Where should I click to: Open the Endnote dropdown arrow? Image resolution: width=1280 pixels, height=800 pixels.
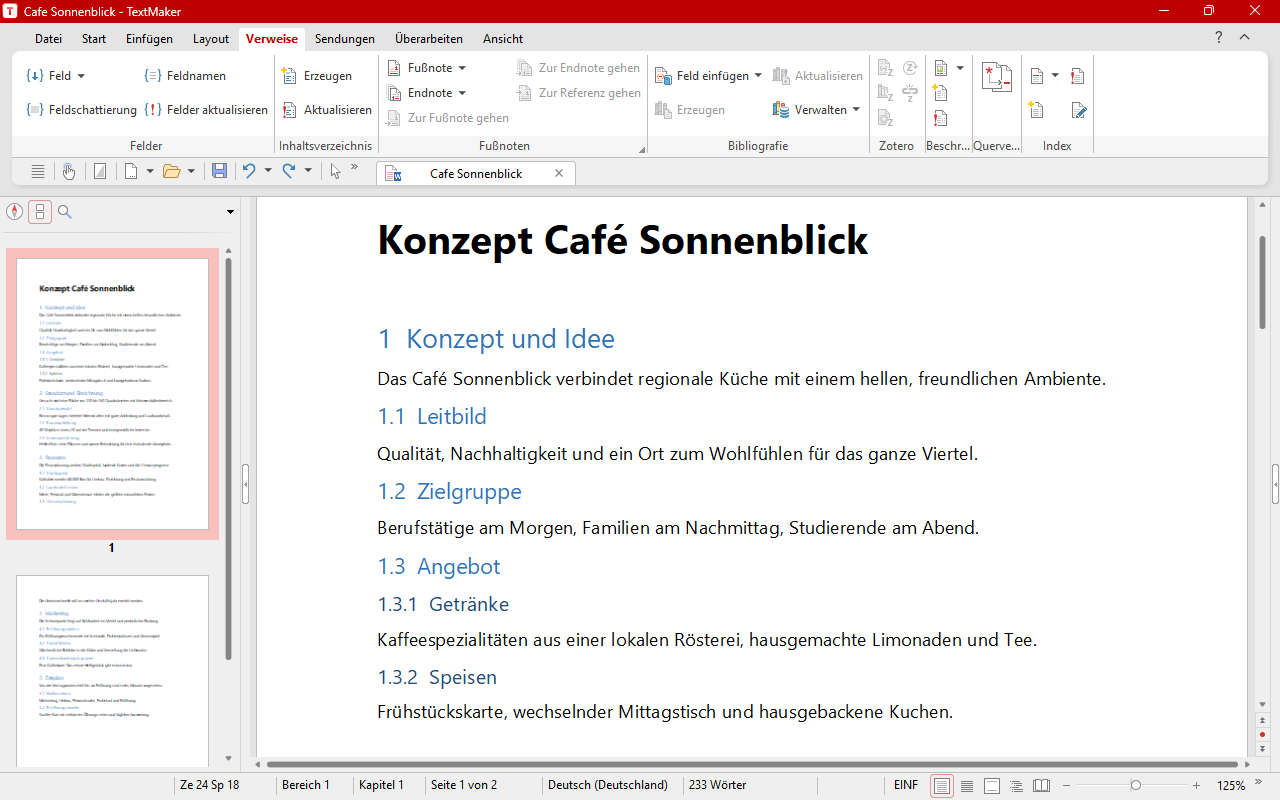click(462, 93)
